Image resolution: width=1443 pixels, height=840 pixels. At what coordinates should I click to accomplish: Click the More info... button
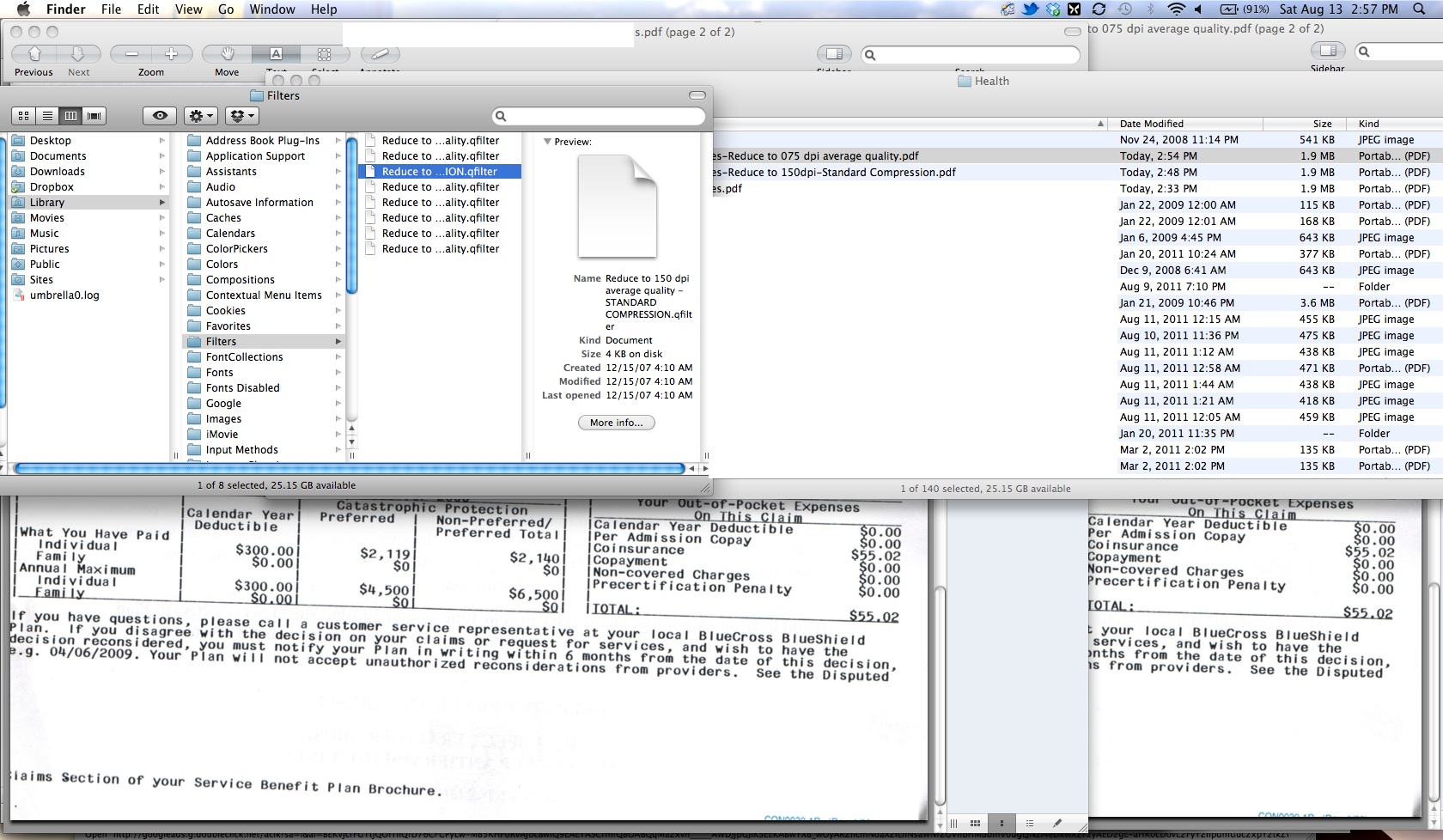[616, 423]
